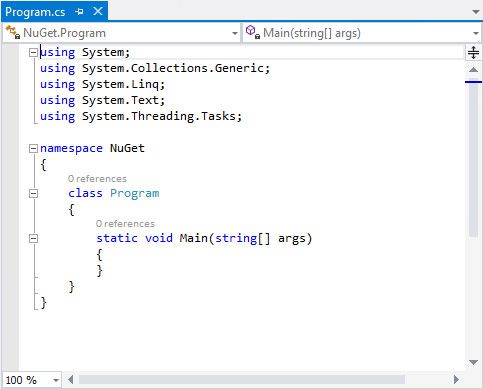Click the opening brace of Main method
Image resolution: width=483 pixels, height=389 pixels.
[99, 255]
